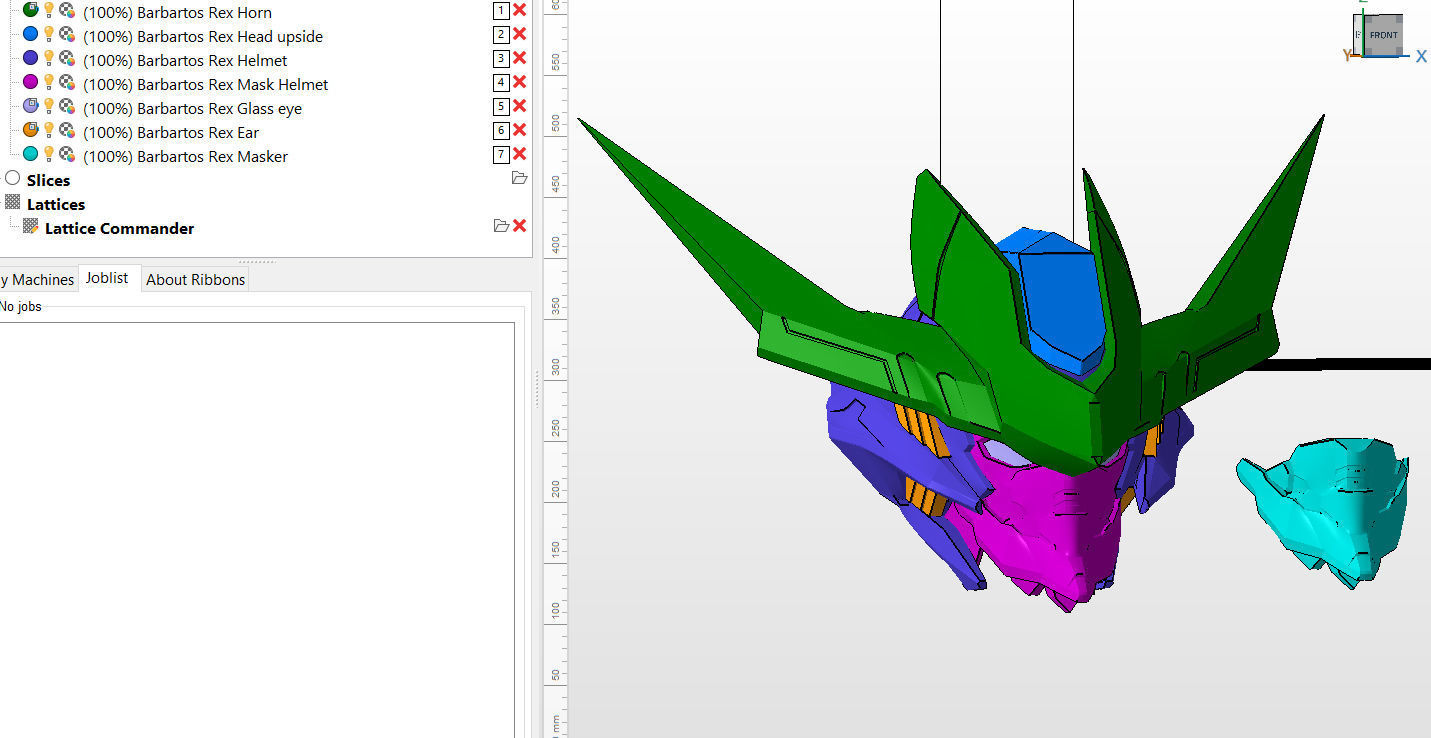Open texture and color icon for Rex Masker
This screenshot has height=738, width=1431.
(x=67, y=154)
